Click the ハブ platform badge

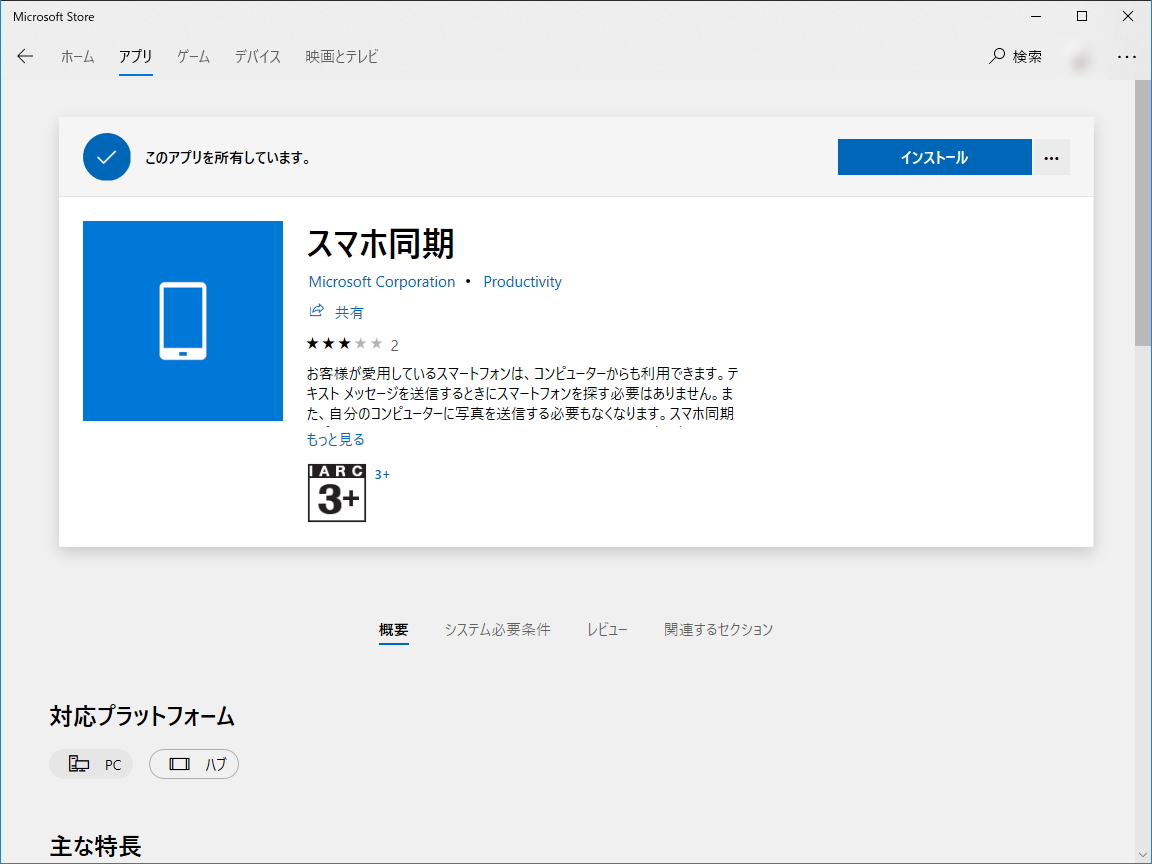193,763
